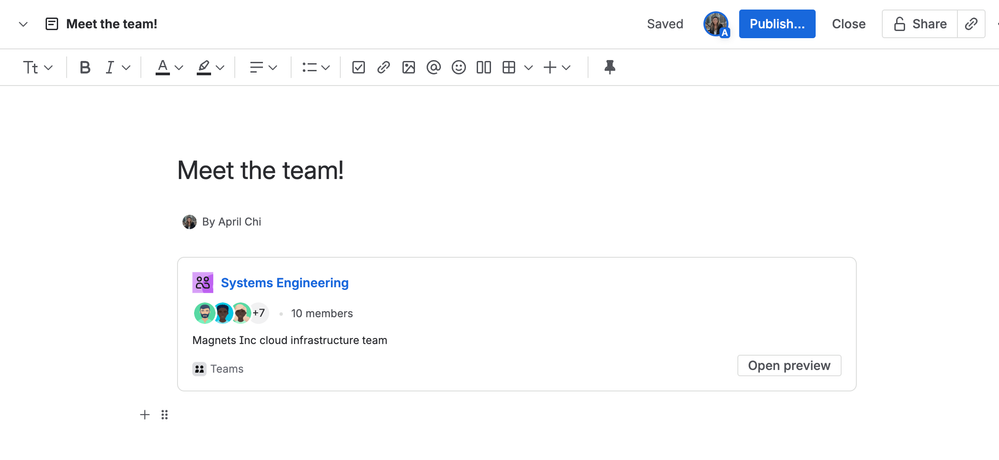999x460 pixels.
Task: Click the editor avatar in the header
Action: click(x=716, y=24)
